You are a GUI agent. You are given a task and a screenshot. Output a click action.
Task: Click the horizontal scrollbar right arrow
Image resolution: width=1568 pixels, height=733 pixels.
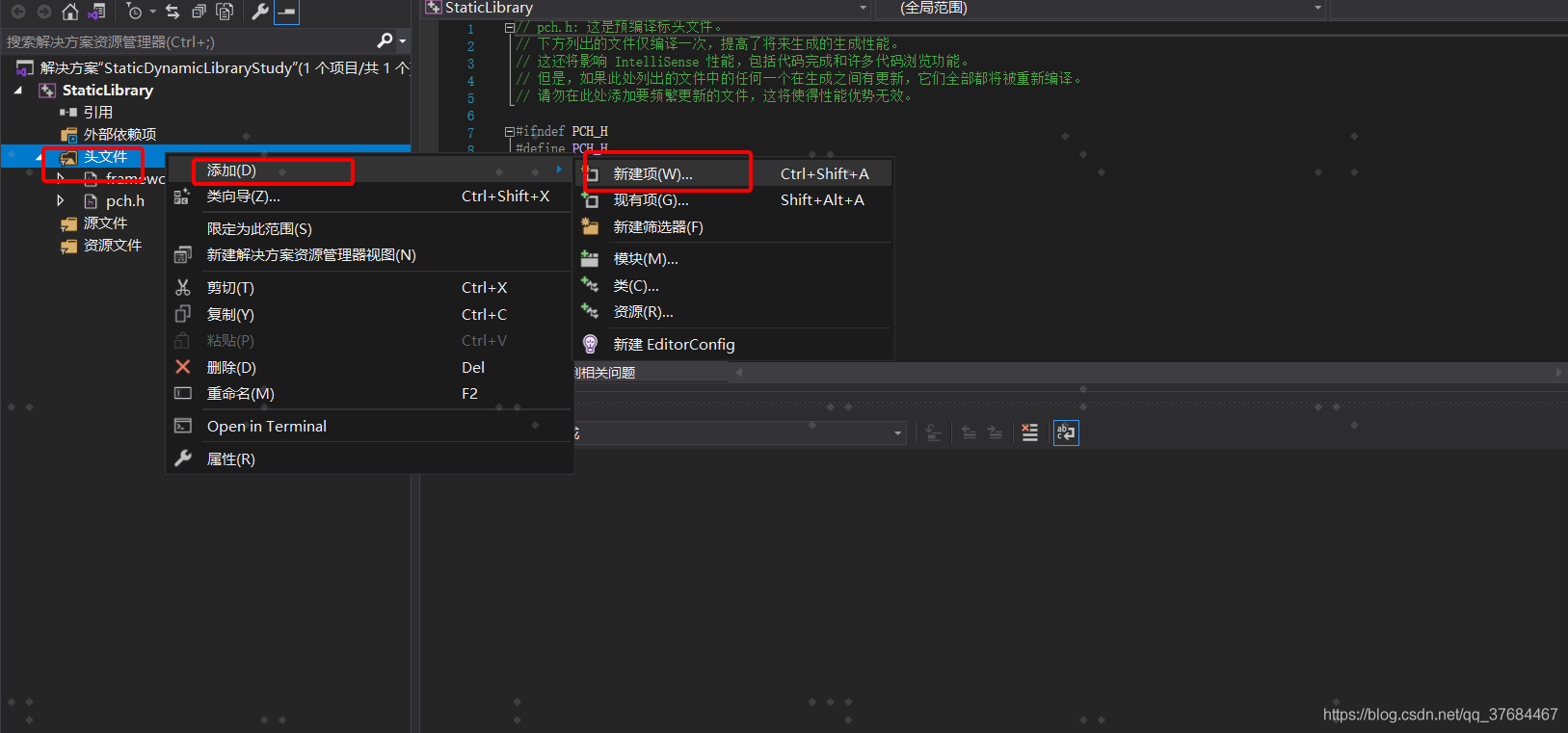pos(1558,372)
